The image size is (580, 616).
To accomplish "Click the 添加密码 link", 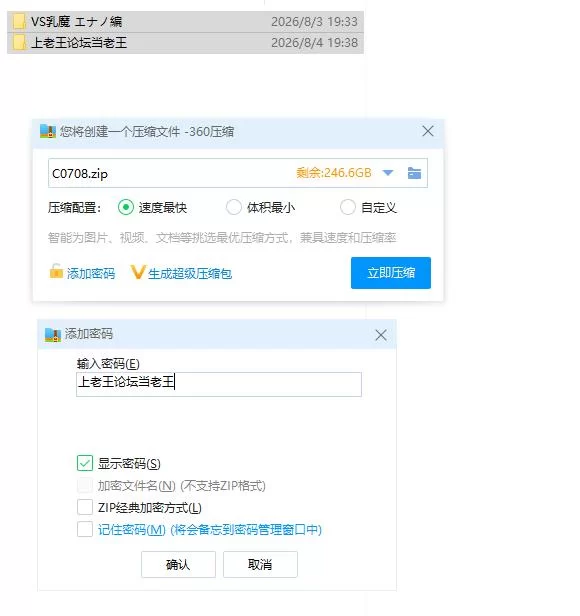I will pos(91,273).
